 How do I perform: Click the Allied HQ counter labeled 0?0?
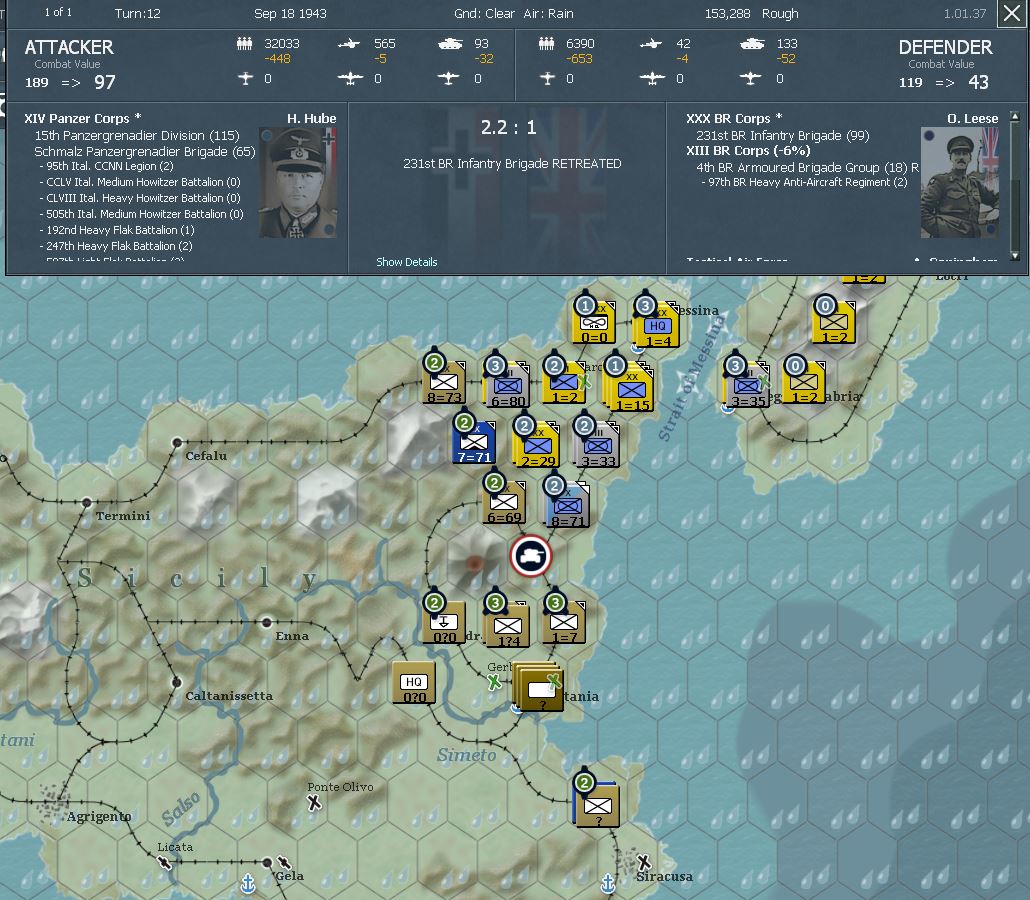(413, 682)
